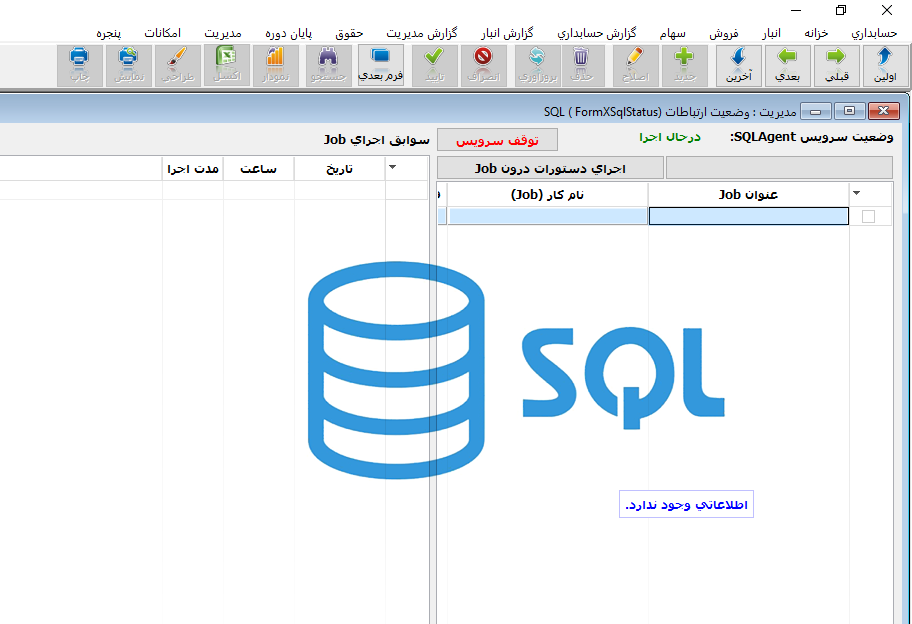Open the گزارش حسابداري menu
The height and width of the screenshot is (624, 912).
pyautogui.click(x=597, y=33)
